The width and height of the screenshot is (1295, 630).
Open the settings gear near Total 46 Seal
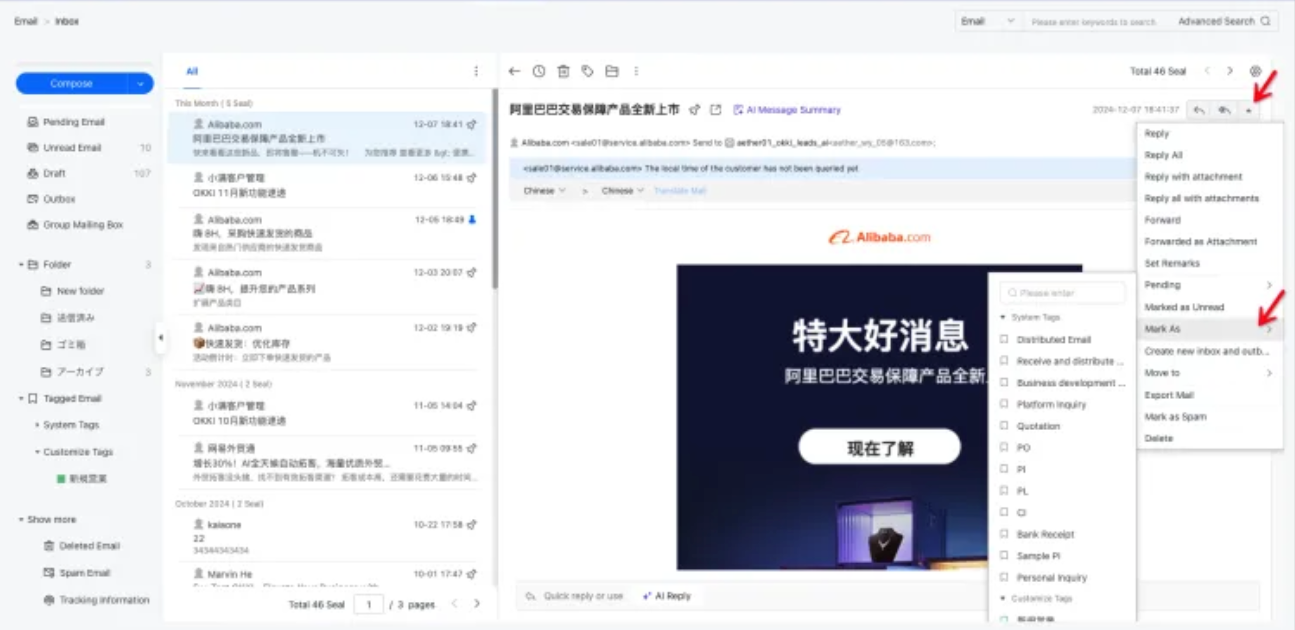pos(1255,71)
